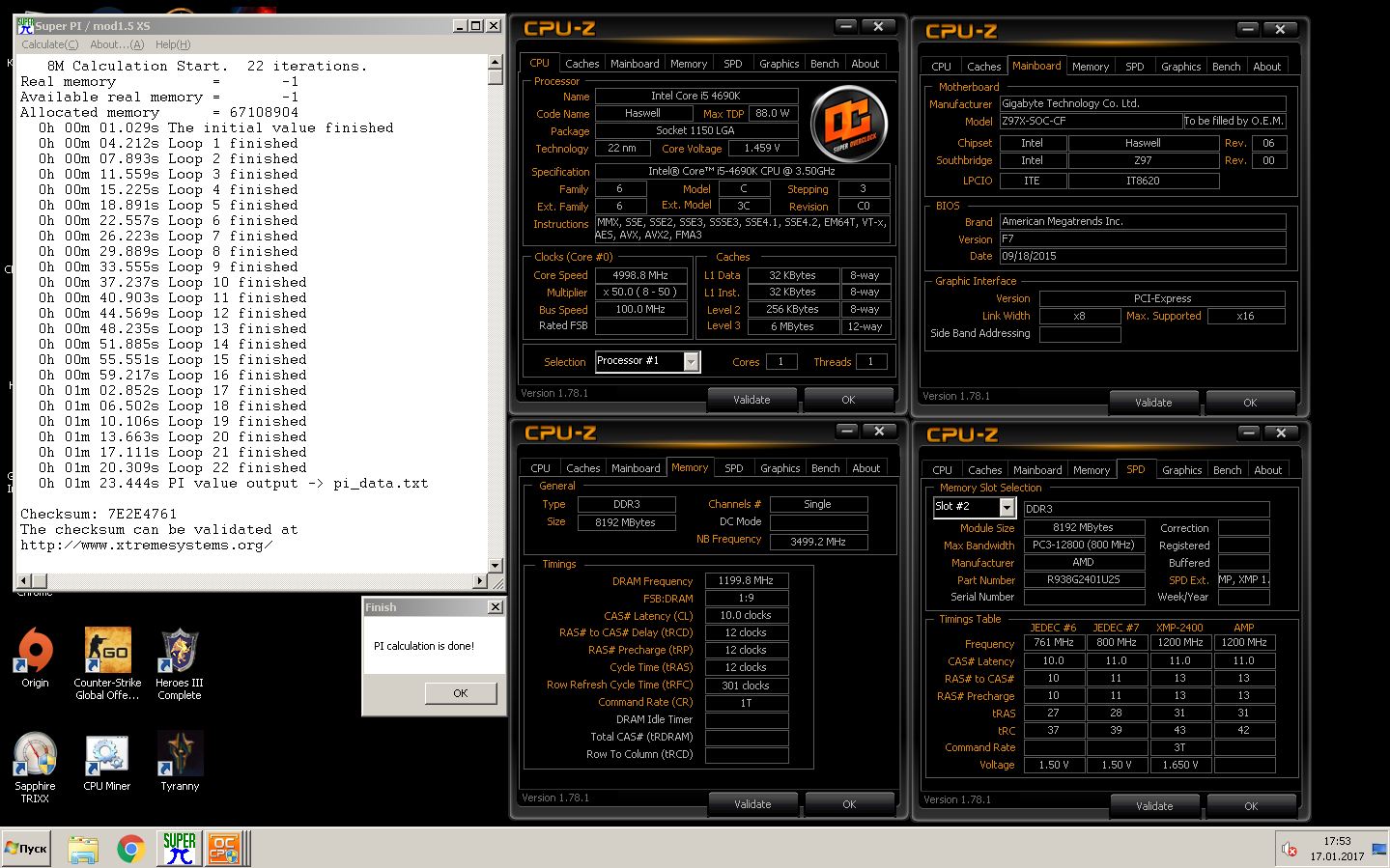This screenshot has height=868, width=1390.
Task: Close the Finish dialog
Action: point(496,607)
